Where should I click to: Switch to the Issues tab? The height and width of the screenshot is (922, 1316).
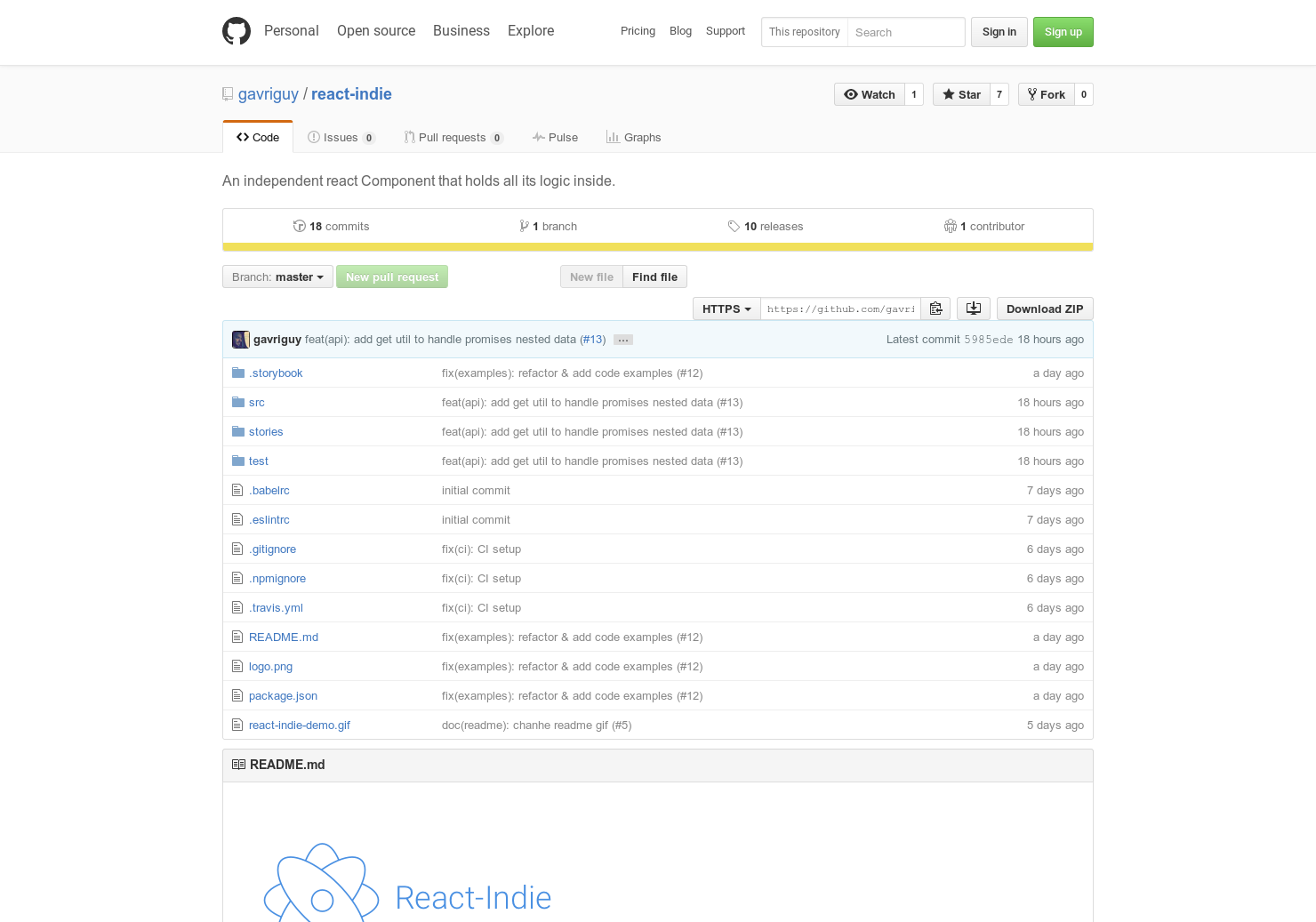(x=341, y=137)
